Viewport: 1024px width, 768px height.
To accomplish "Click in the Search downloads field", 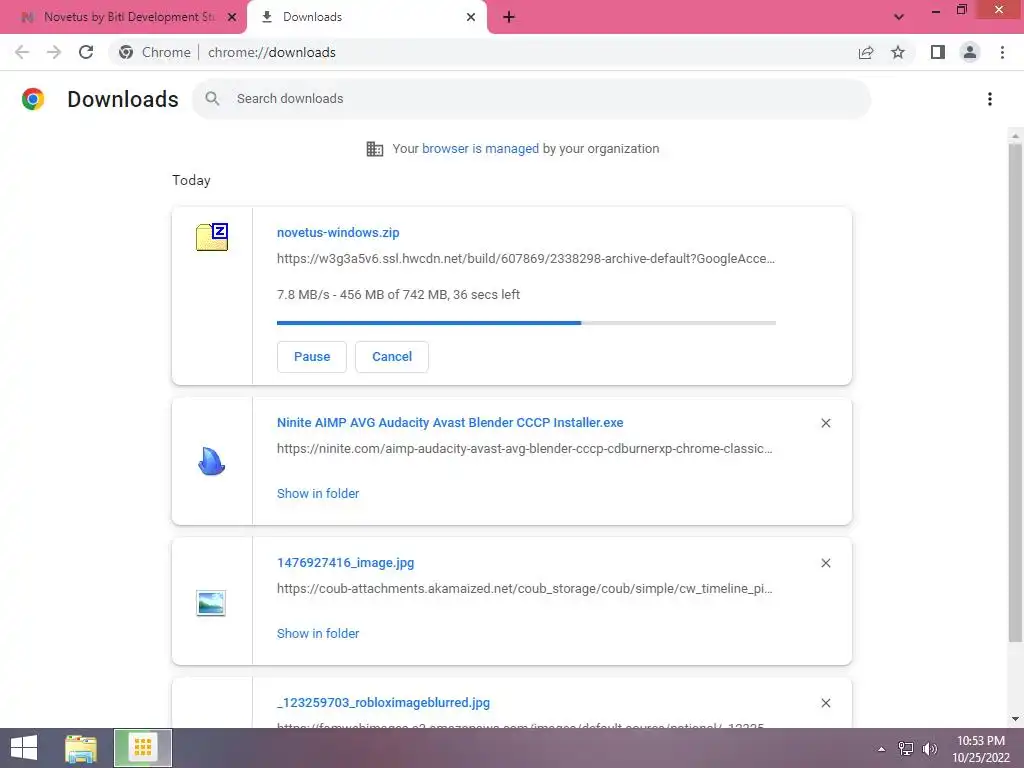I will tap(532, 99).
